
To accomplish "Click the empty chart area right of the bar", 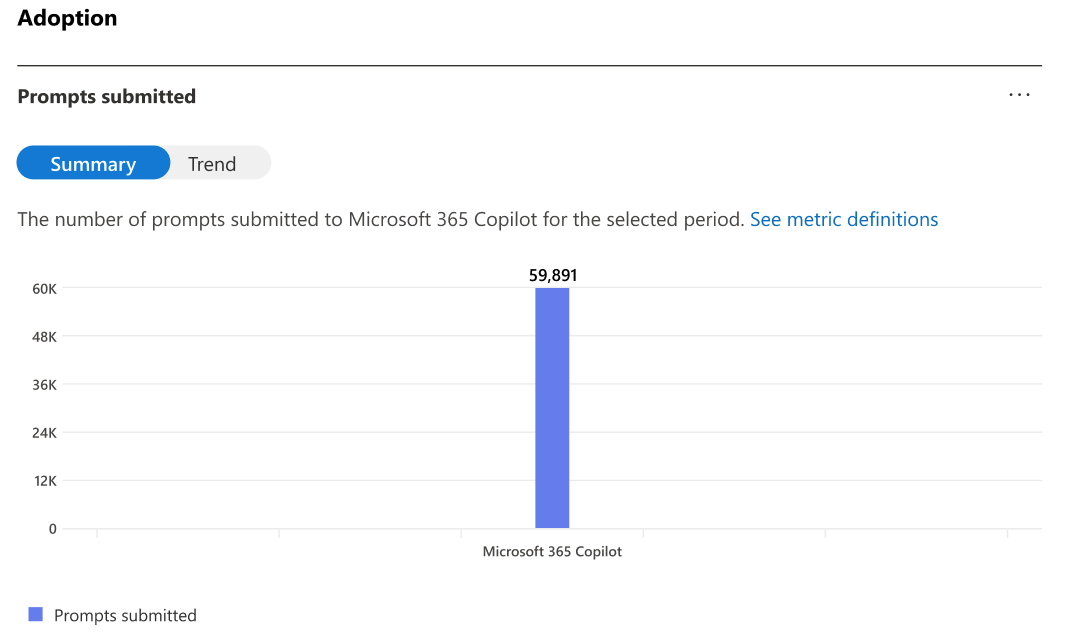I will pyautogui.click(x=800, y=410).
